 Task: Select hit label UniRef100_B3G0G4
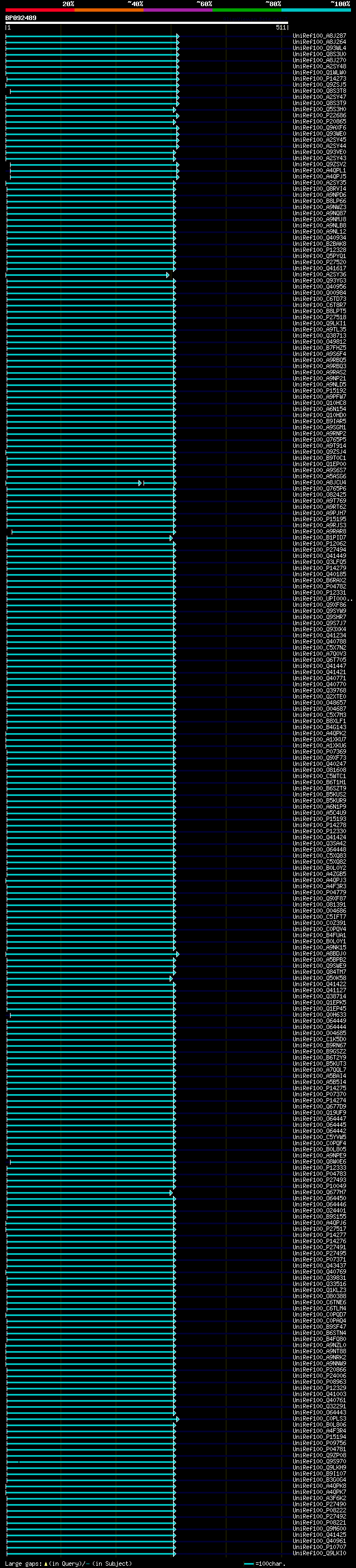coord(319,1479)
